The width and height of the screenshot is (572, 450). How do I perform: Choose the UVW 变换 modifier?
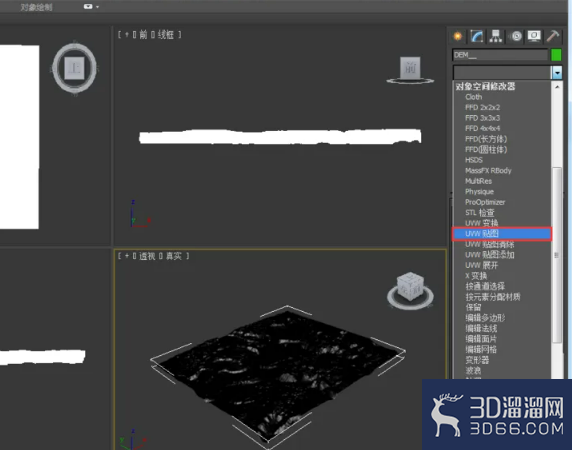[482, 223]
